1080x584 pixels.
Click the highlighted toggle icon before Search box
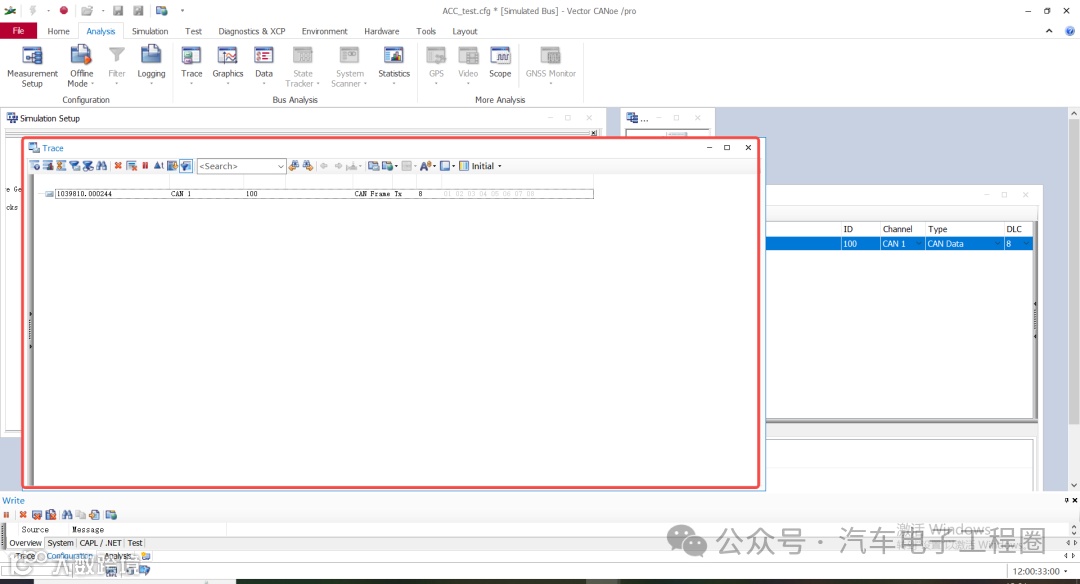coord(186,166)
